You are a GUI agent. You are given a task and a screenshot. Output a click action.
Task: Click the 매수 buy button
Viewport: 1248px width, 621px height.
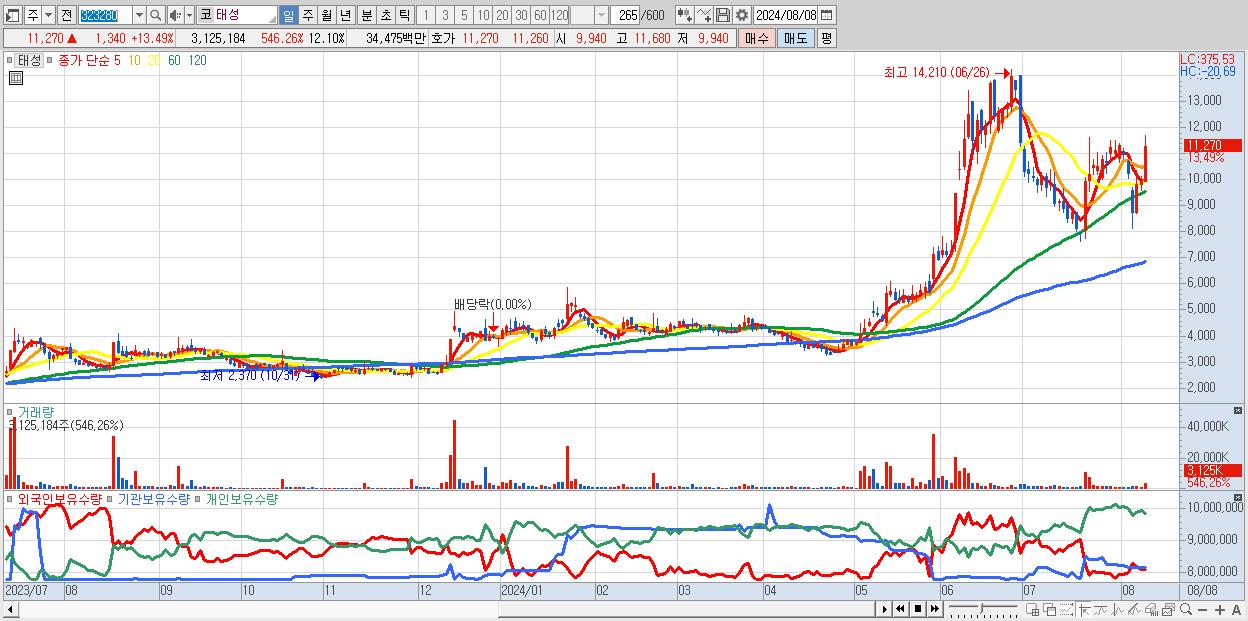point(756,38)
